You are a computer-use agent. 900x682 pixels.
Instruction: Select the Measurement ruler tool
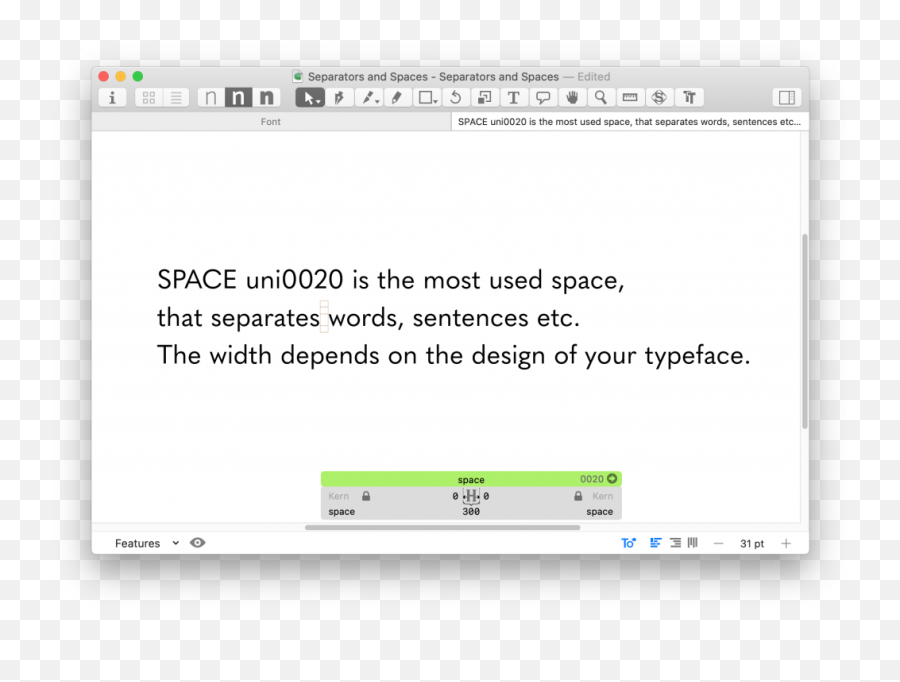[x=630, y=98]
